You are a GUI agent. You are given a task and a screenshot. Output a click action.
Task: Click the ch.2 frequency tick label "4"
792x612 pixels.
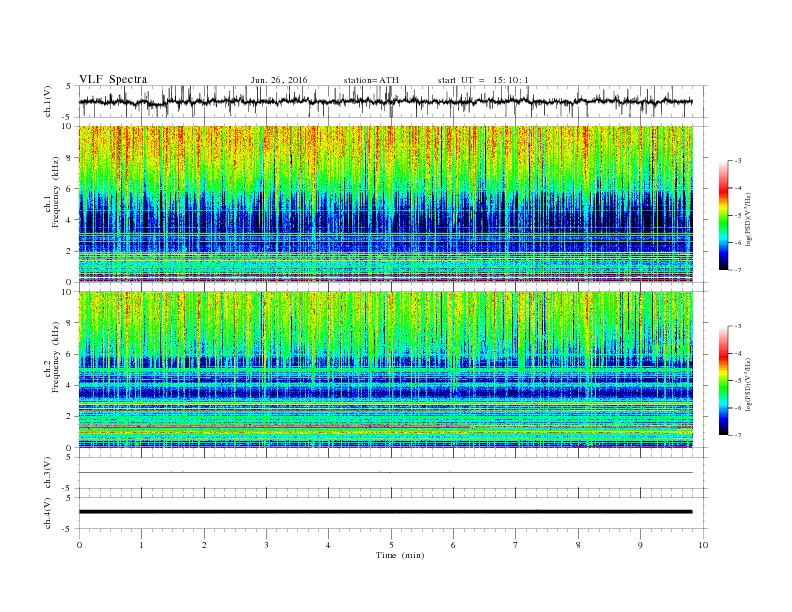pyautogui.click(x=70, y=385)
